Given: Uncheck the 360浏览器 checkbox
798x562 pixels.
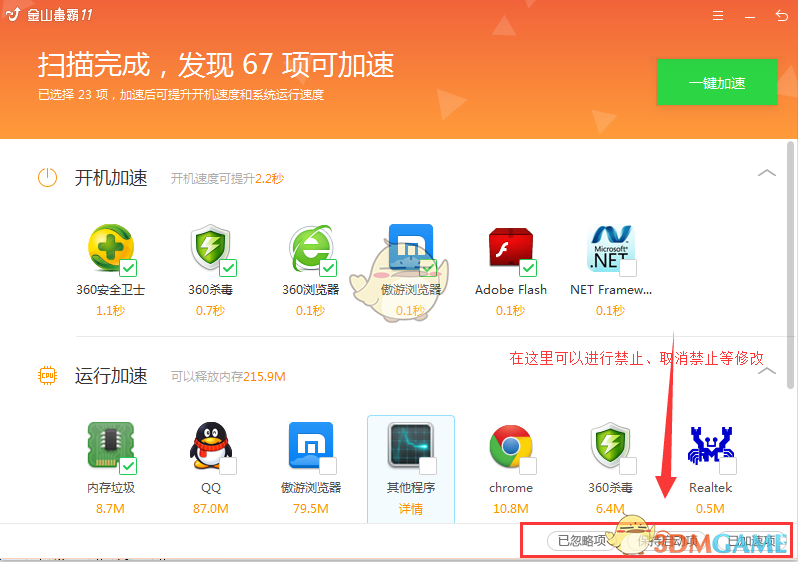Looking at the screenshot, I should coord(328,268).
